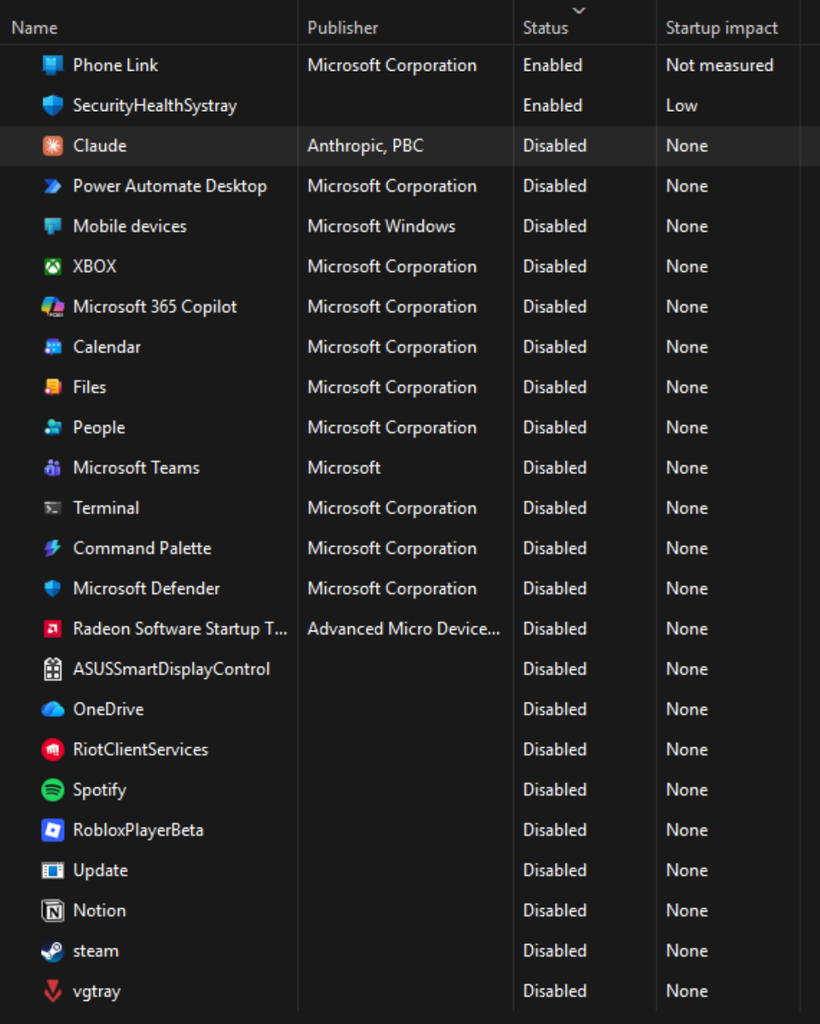Select the Files app icon
The height and width of the screenshot is (1024, 820).
[53, 387]
